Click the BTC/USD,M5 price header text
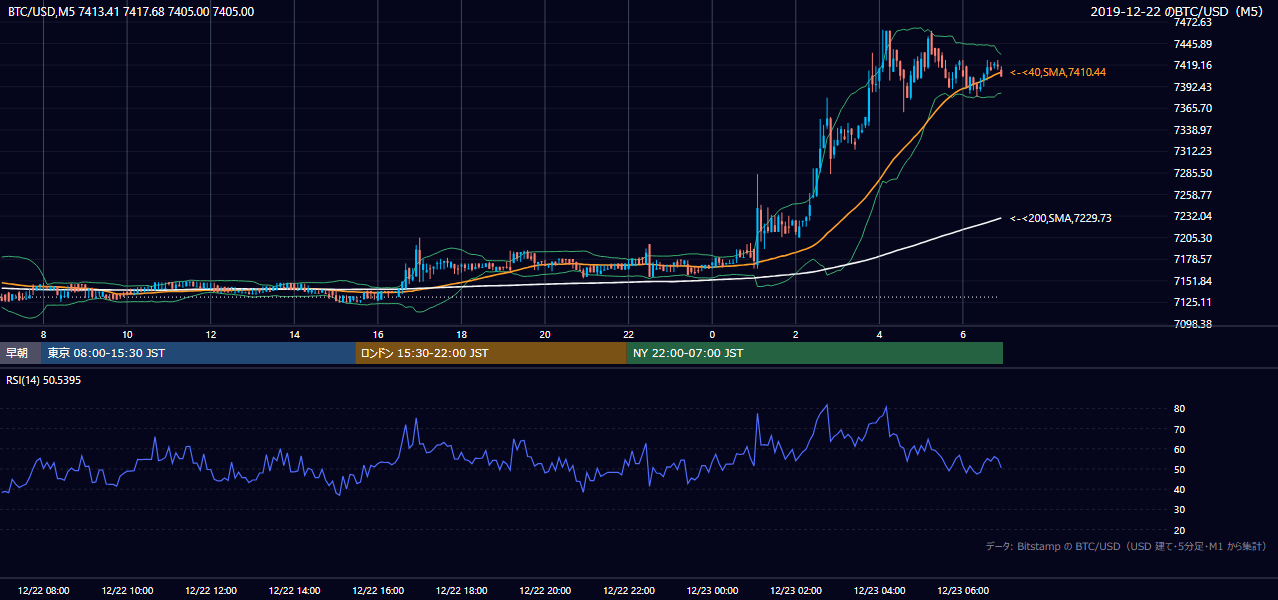Viewport: 1278px width, 600px height. (x=131, y=12)
